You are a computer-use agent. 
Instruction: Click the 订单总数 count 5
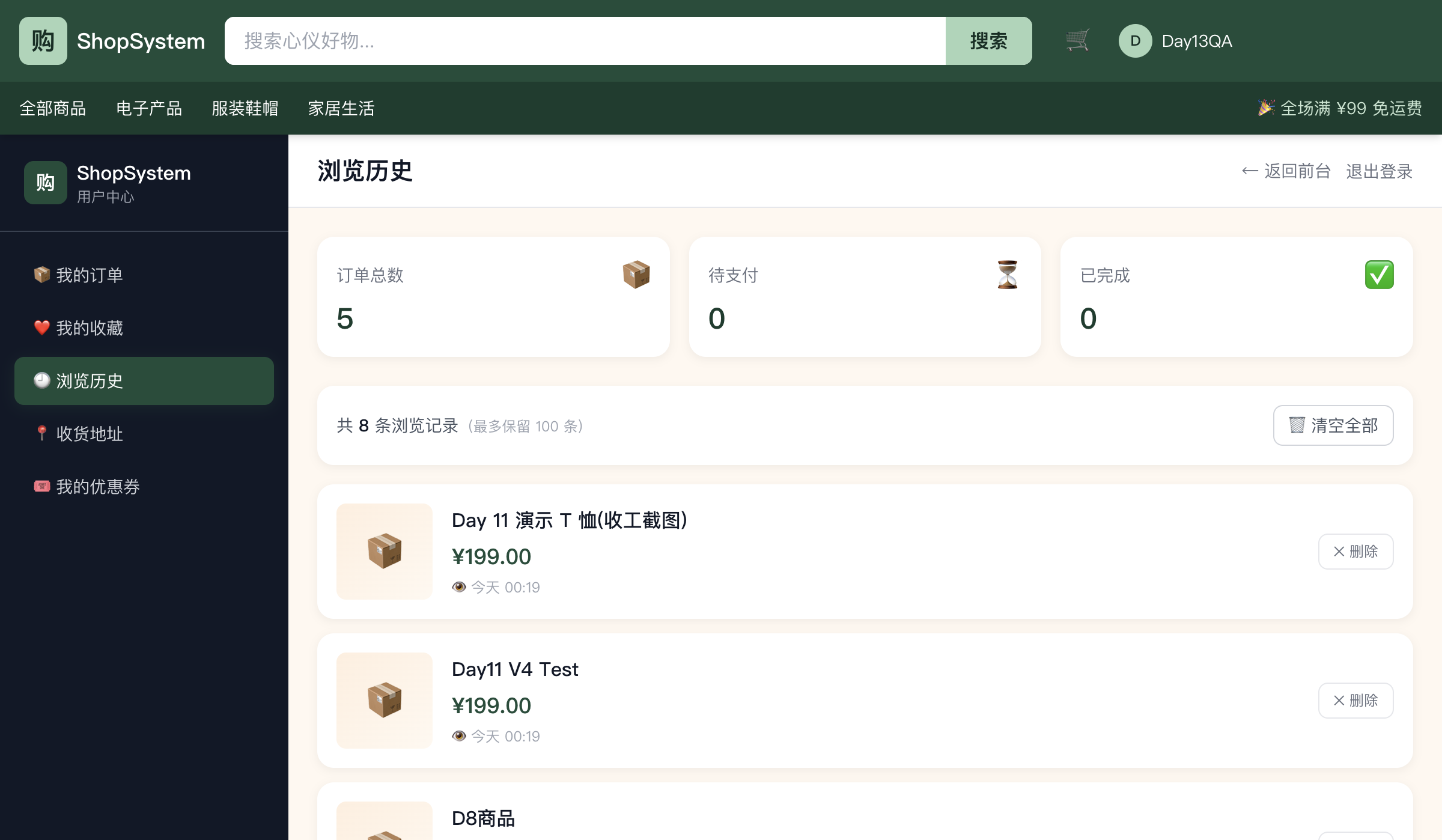point(345,318)
